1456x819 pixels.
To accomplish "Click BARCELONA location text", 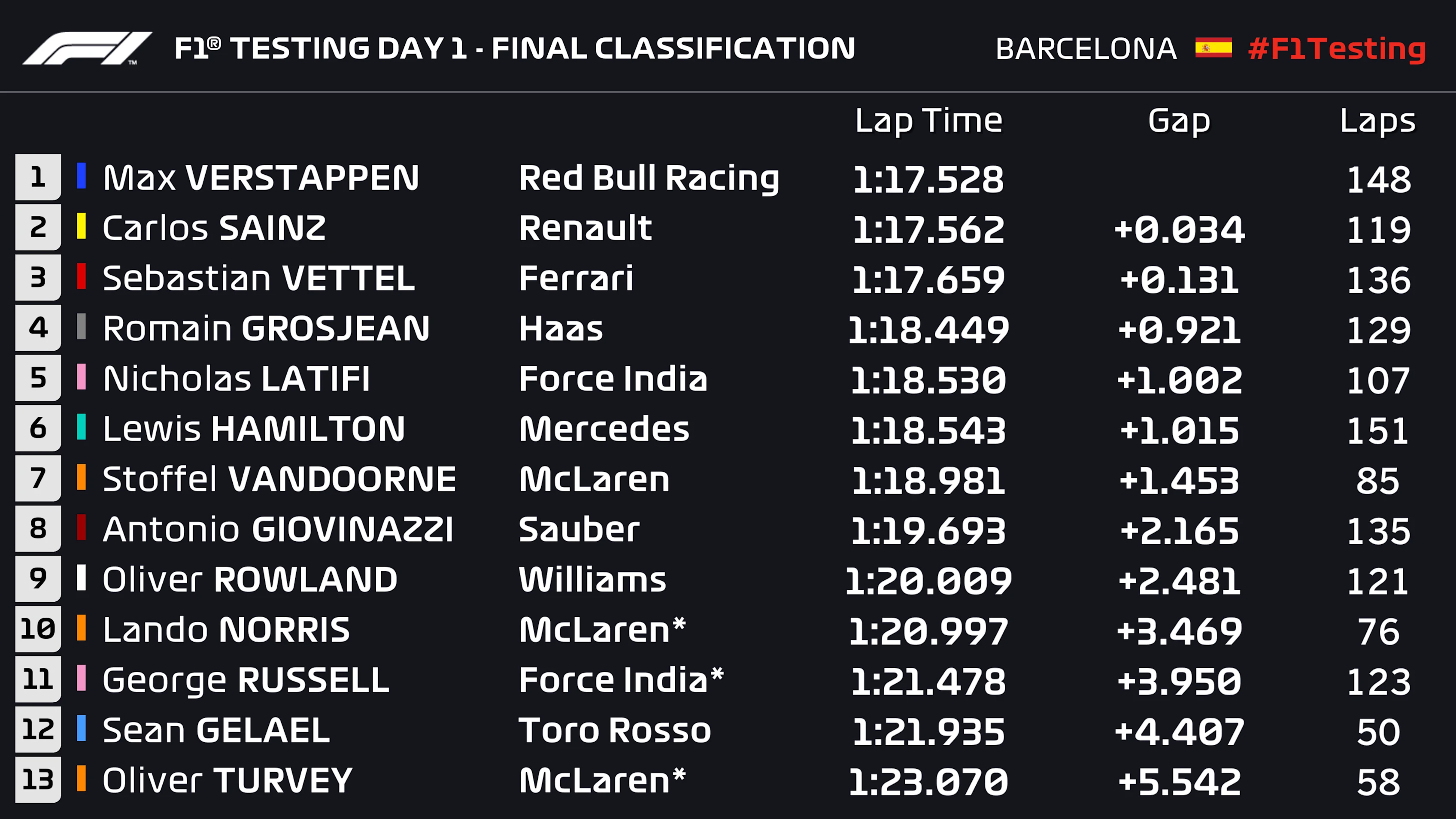I will click(1086, 49).
